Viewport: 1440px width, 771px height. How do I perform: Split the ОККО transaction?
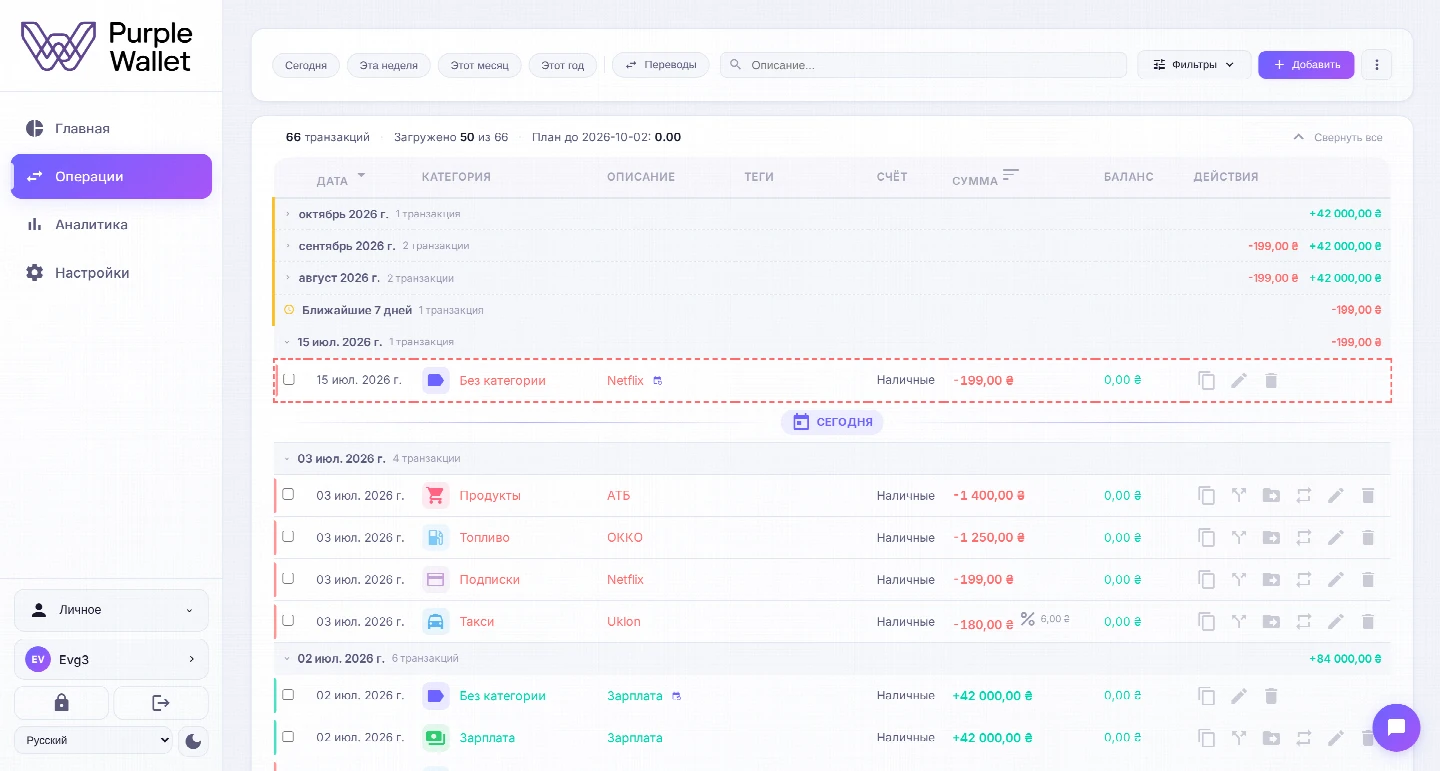tap(1239, 537)
